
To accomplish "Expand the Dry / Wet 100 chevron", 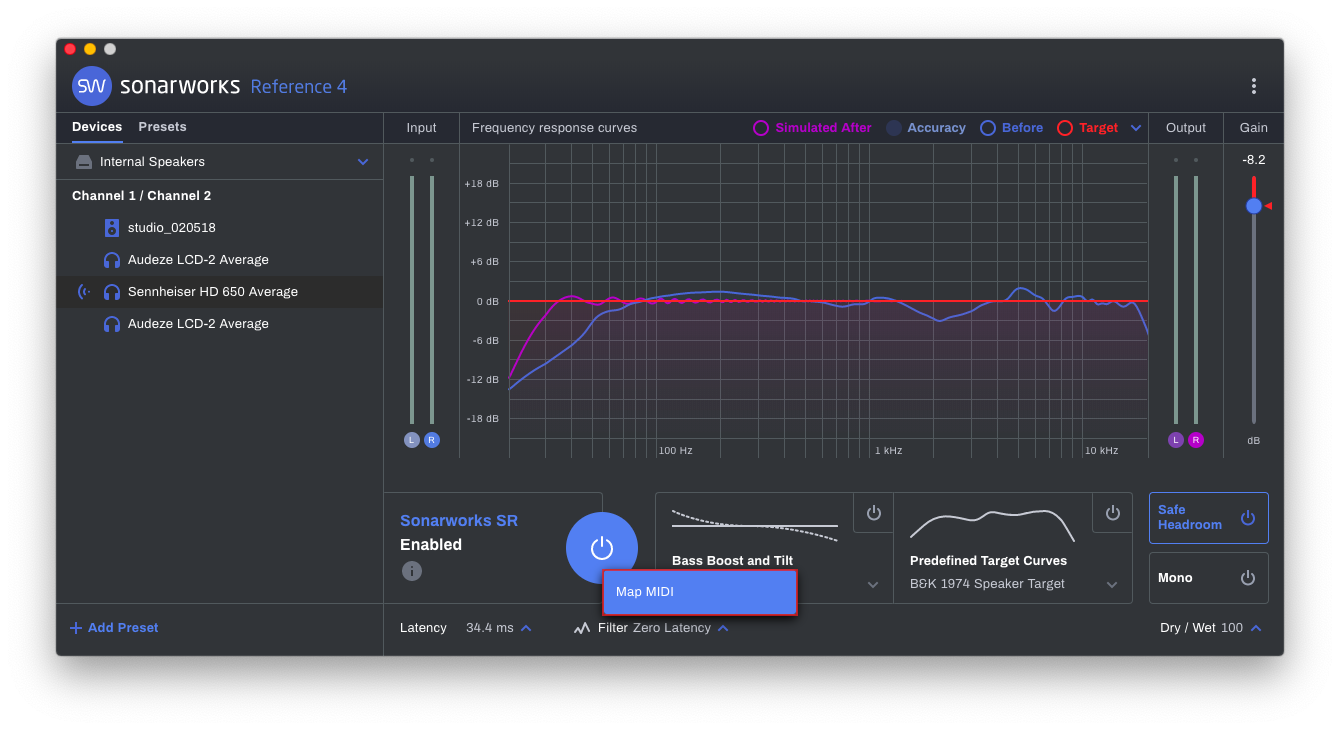I will 1256,628.
